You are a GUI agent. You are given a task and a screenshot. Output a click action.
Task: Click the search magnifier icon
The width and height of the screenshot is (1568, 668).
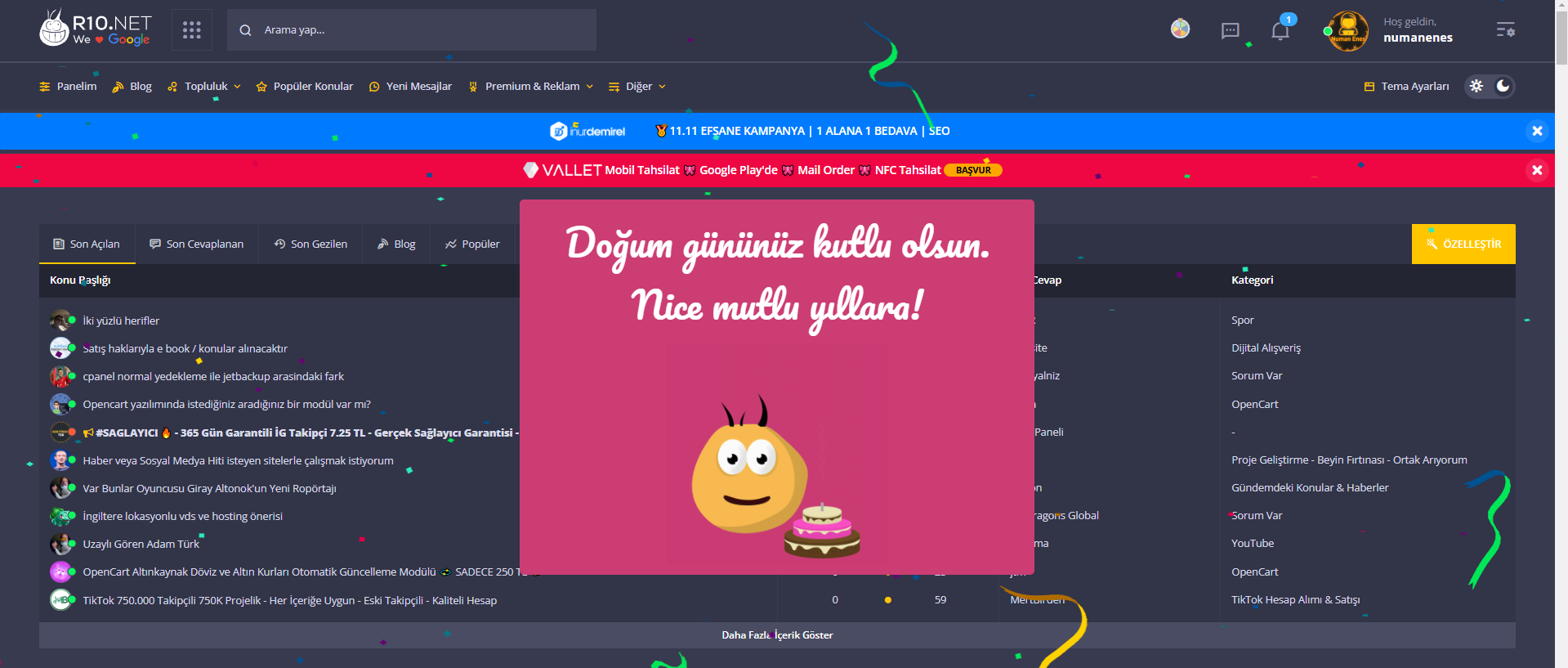pyautogui.click(x=245, y=30)
